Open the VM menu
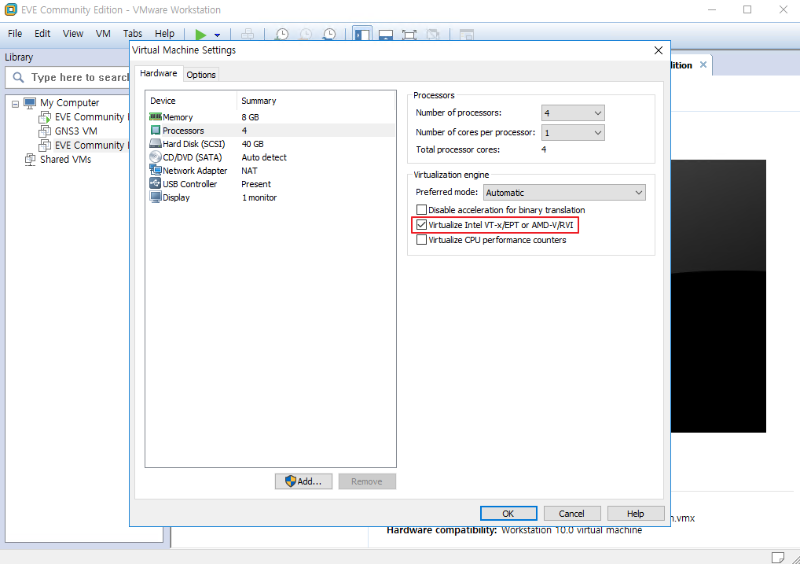The width and height of the screenshot is (800, 564). (x=103, y=34)
